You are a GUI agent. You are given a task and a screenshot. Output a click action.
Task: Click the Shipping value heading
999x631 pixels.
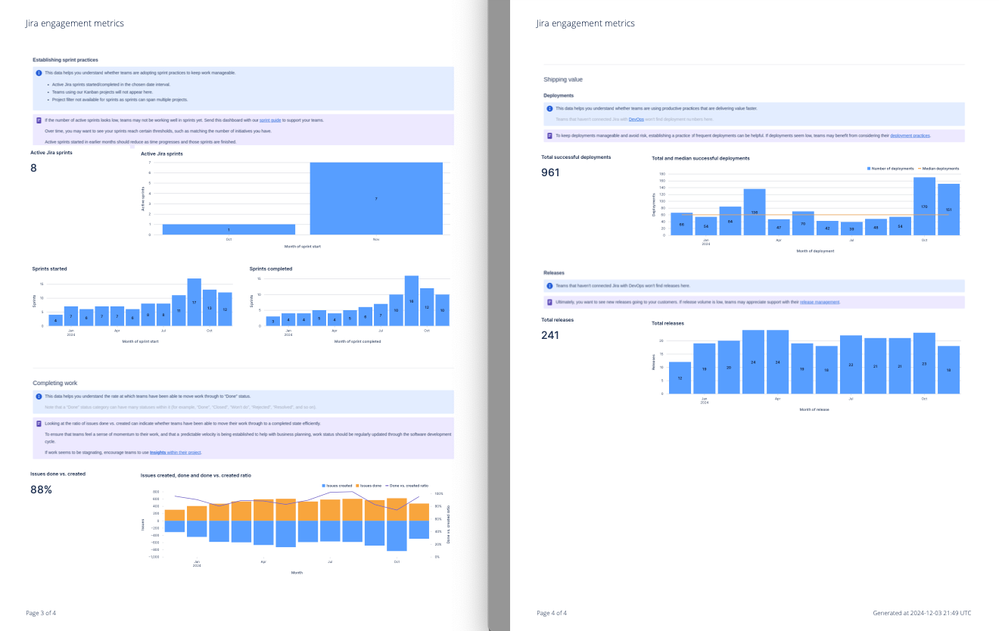(x=563, y=80)
